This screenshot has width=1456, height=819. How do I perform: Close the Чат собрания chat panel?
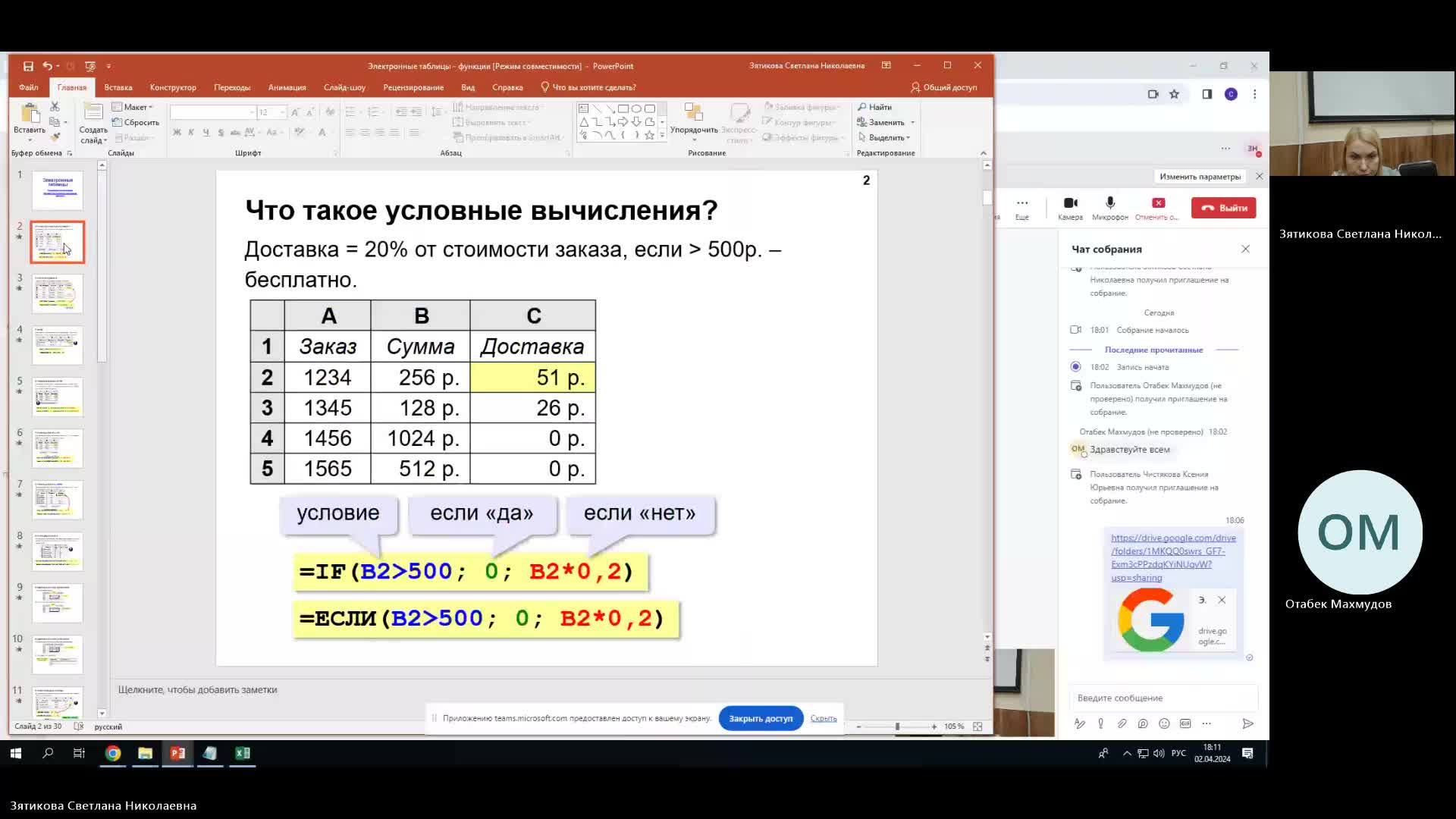(1245, 249)
